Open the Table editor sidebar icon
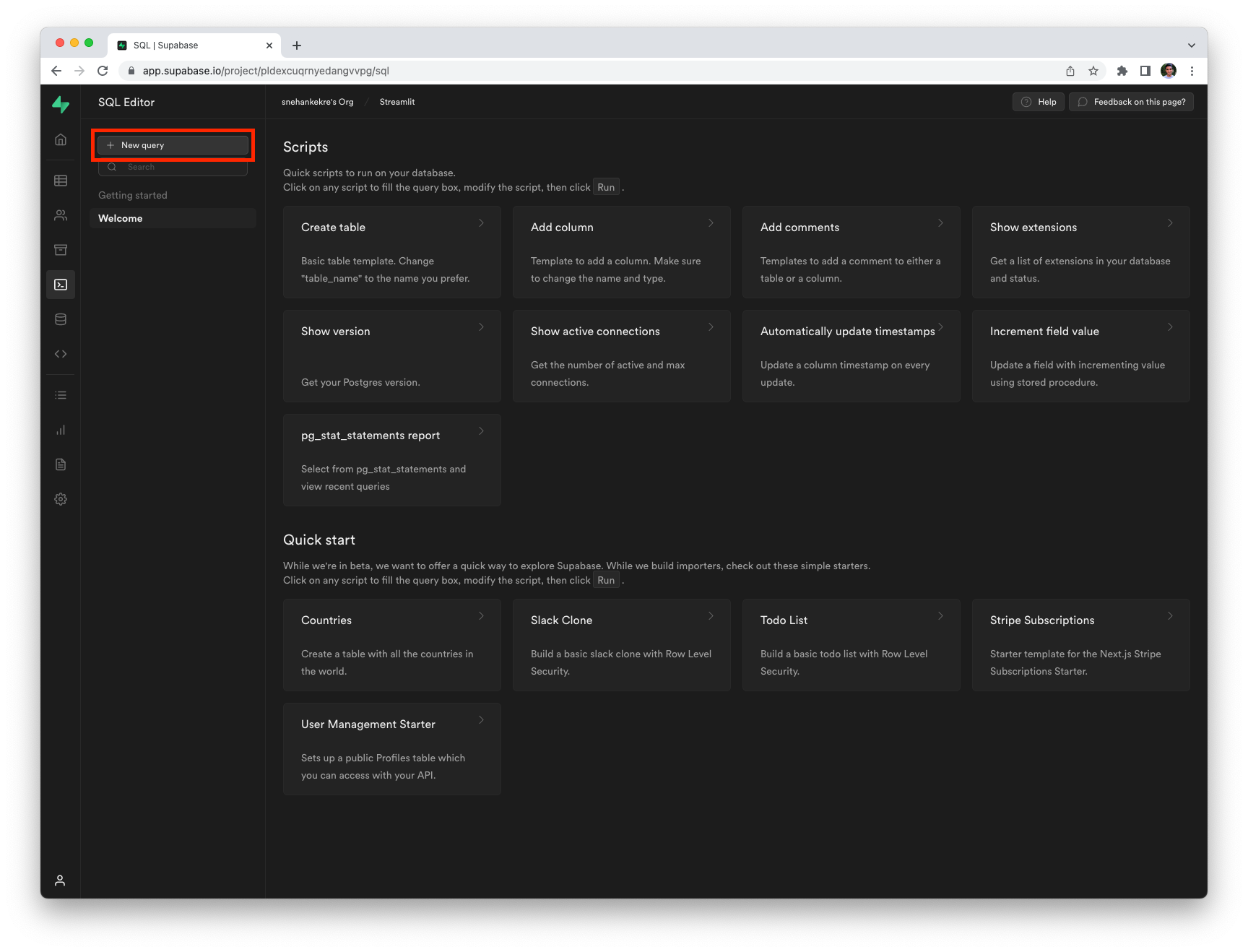Viewport: 1248px width, 952px height. pos(61,181)
